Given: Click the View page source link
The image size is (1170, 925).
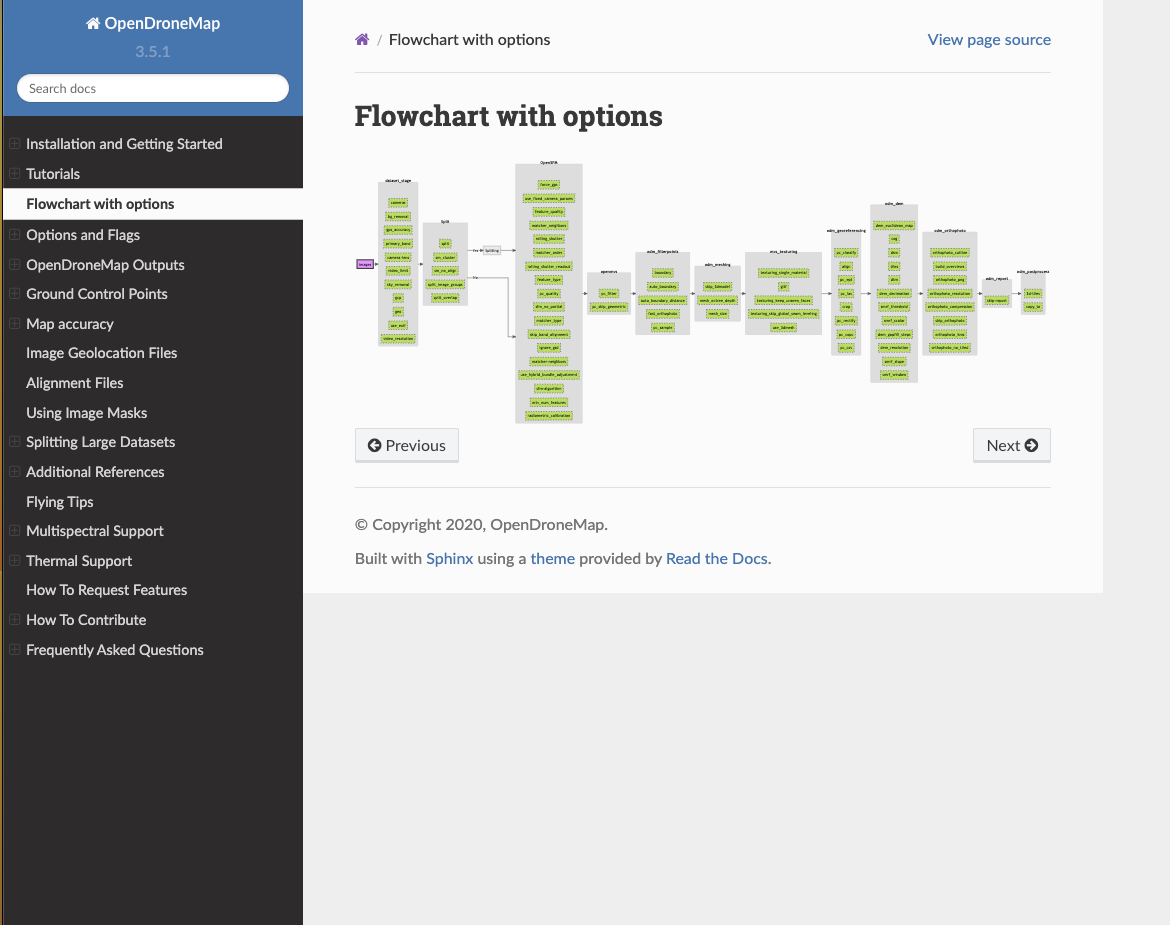Looking at the screenshot, I should pos(989,40).
